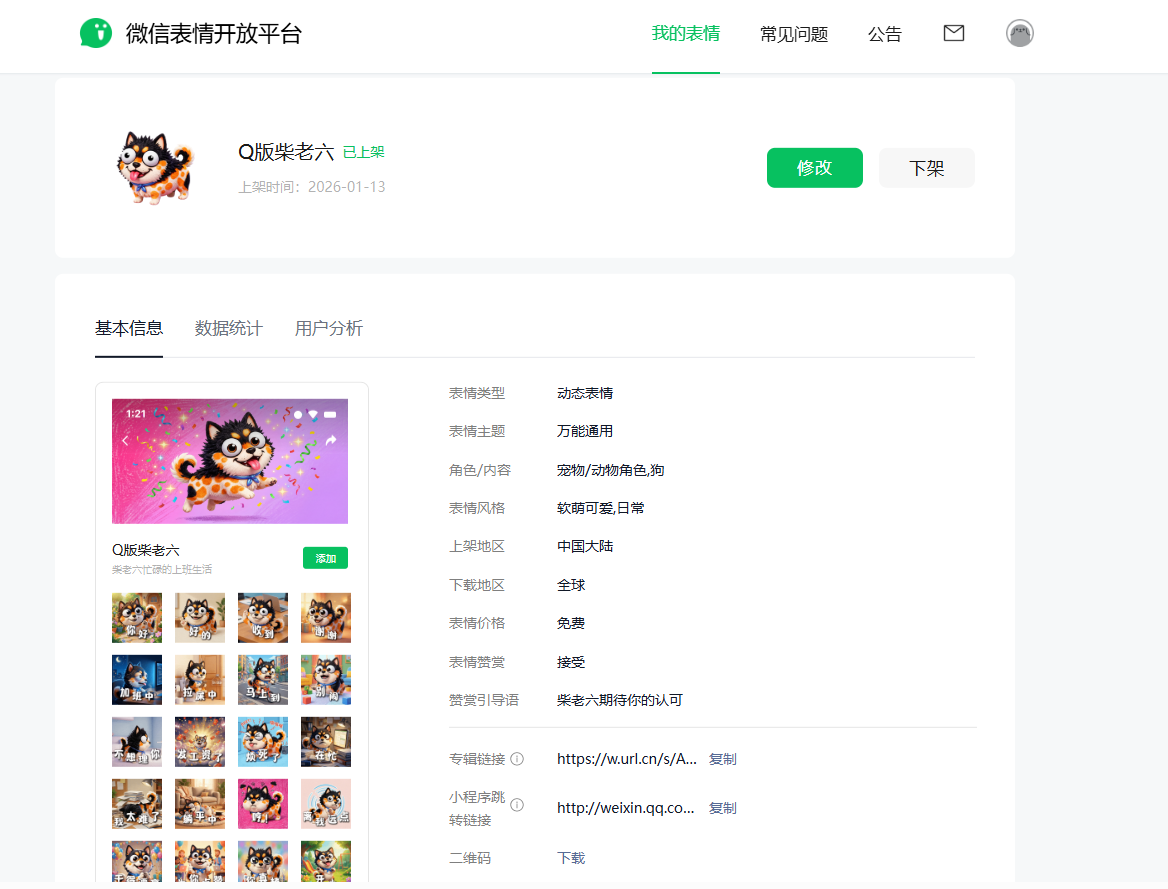
Task: Copy the 专辑链接 URL via 复制
Action: tap(723, 759)
